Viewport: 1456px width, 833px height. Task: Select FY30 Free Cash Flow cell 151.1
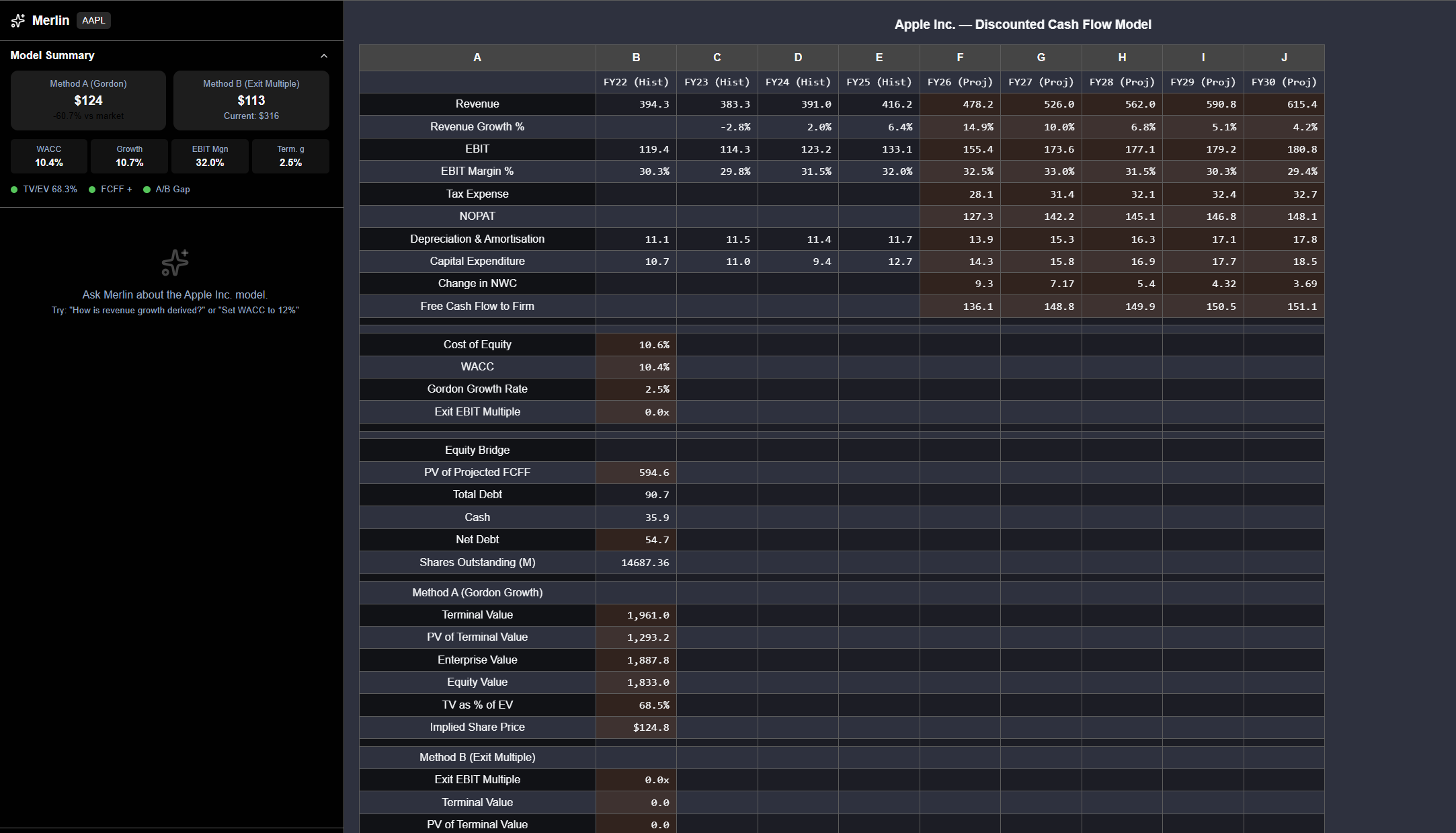click(x=1284, y=307)
